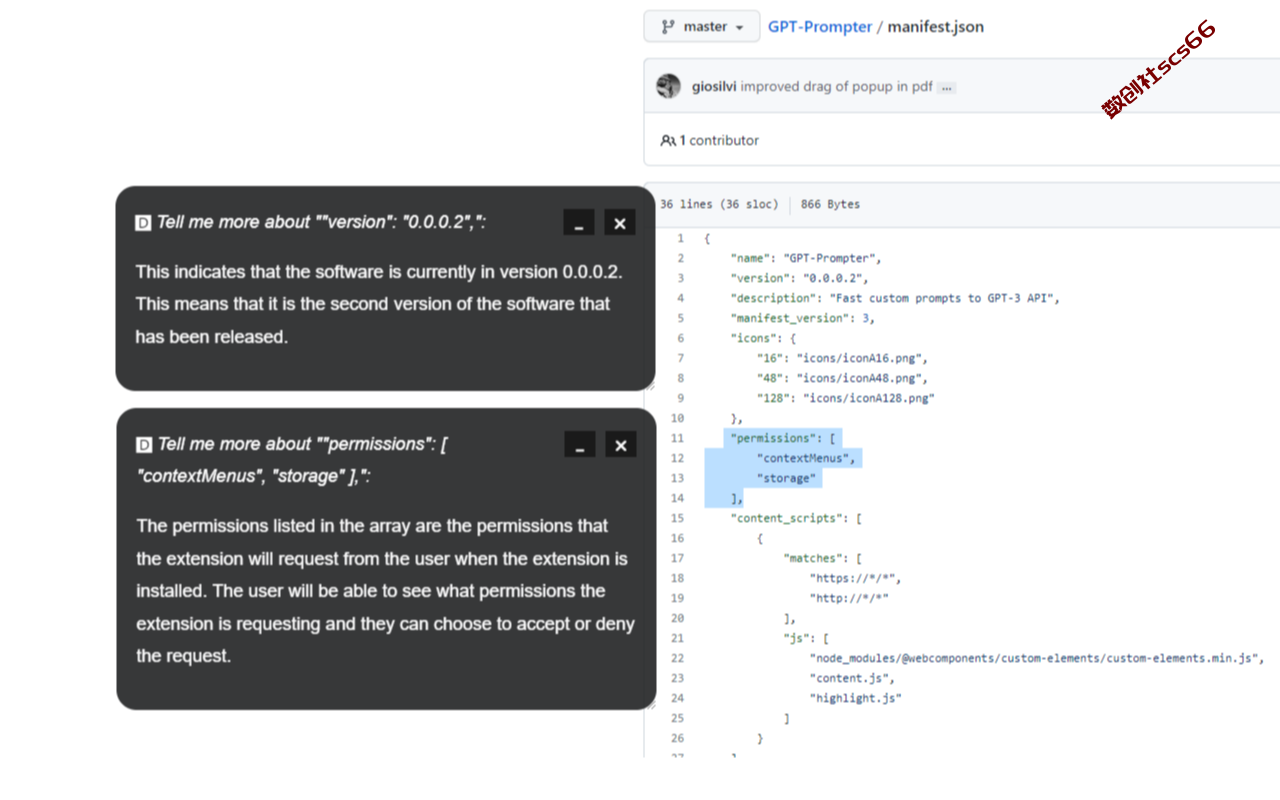This screenshot has width=1280, height=800.
Task: Click the highlighted "storage" line
Action: click(x=786, y=478)
